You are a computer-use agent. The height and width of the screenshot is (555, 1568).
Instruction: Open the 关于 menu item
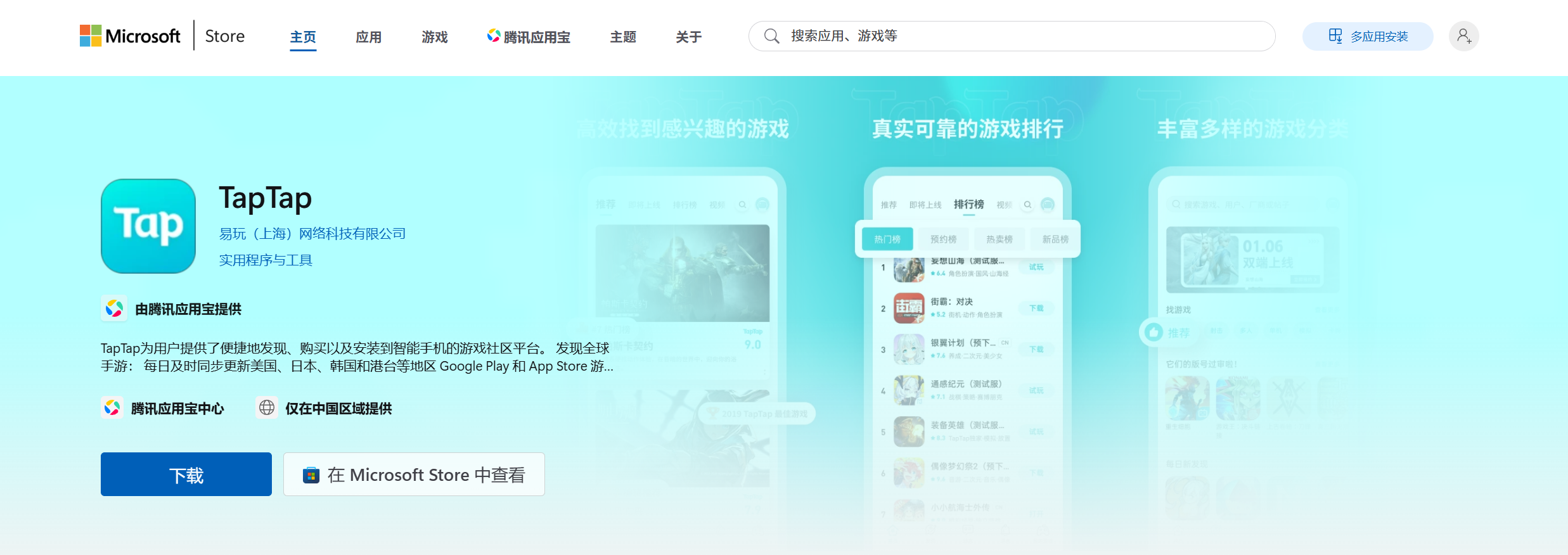688,37
